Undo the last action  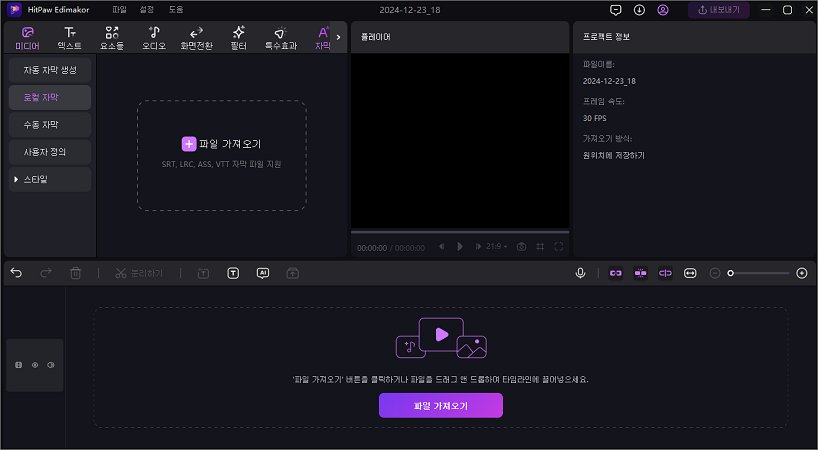(x=16, y=273)
